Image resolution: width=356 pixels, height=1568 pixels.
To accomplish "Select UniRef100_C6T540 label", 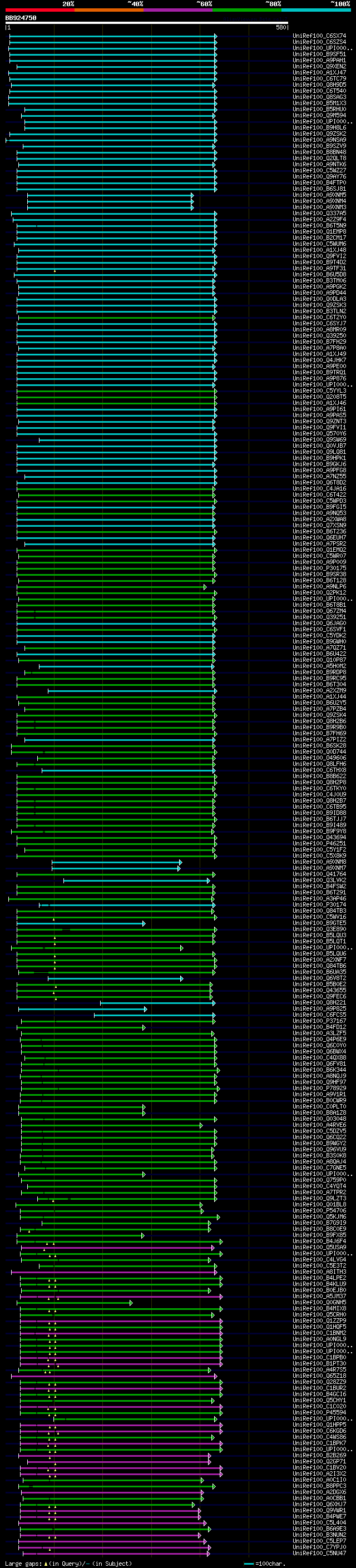I will [319, 91].
